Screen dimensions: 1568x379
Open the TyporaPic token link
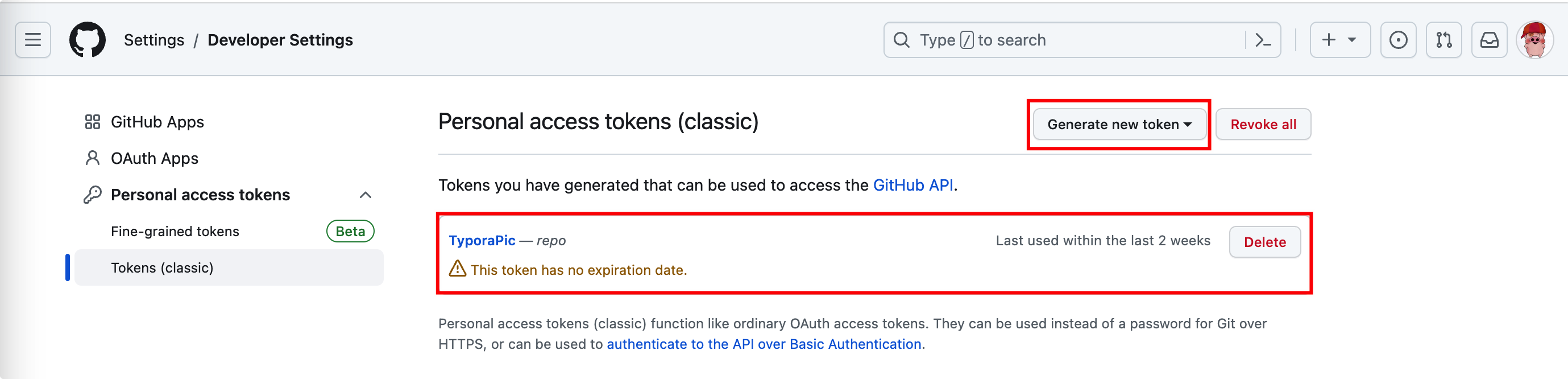[x=482, y=241]
